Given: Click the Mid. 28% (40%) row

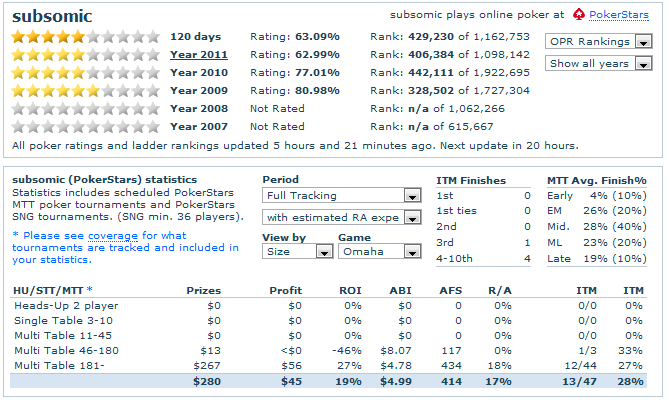Looking at the screenshot, I should 597,227.
